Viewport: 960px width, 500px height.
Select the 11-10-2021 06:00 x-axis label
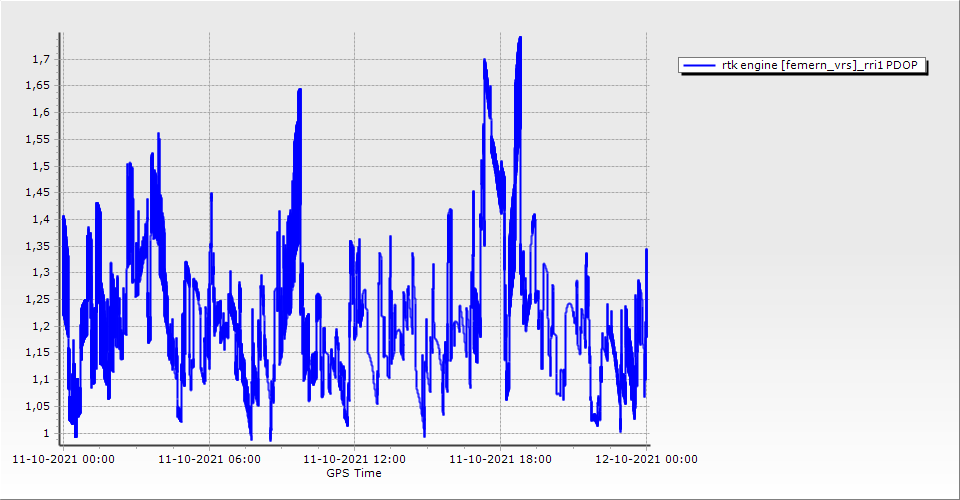click(209, 460)
